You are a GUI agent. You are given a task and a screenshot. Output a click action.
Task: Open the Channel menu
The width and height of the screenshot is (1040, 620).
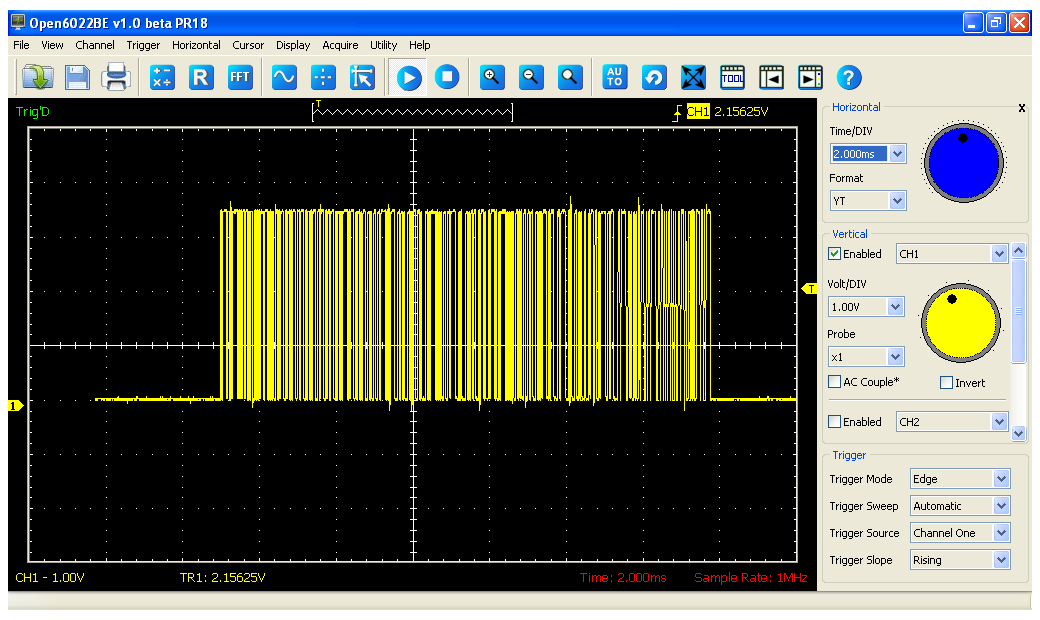pyautogui.click(x=95, y=45)
